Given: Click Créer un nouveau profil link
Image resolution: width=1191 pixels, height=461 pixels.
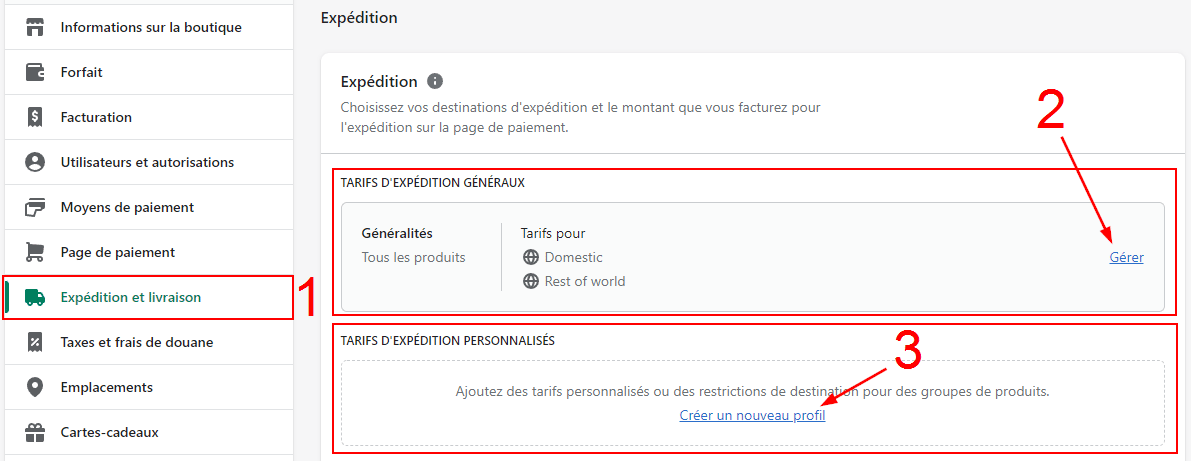Looking at the screenshot, I should tap(752, 415).
